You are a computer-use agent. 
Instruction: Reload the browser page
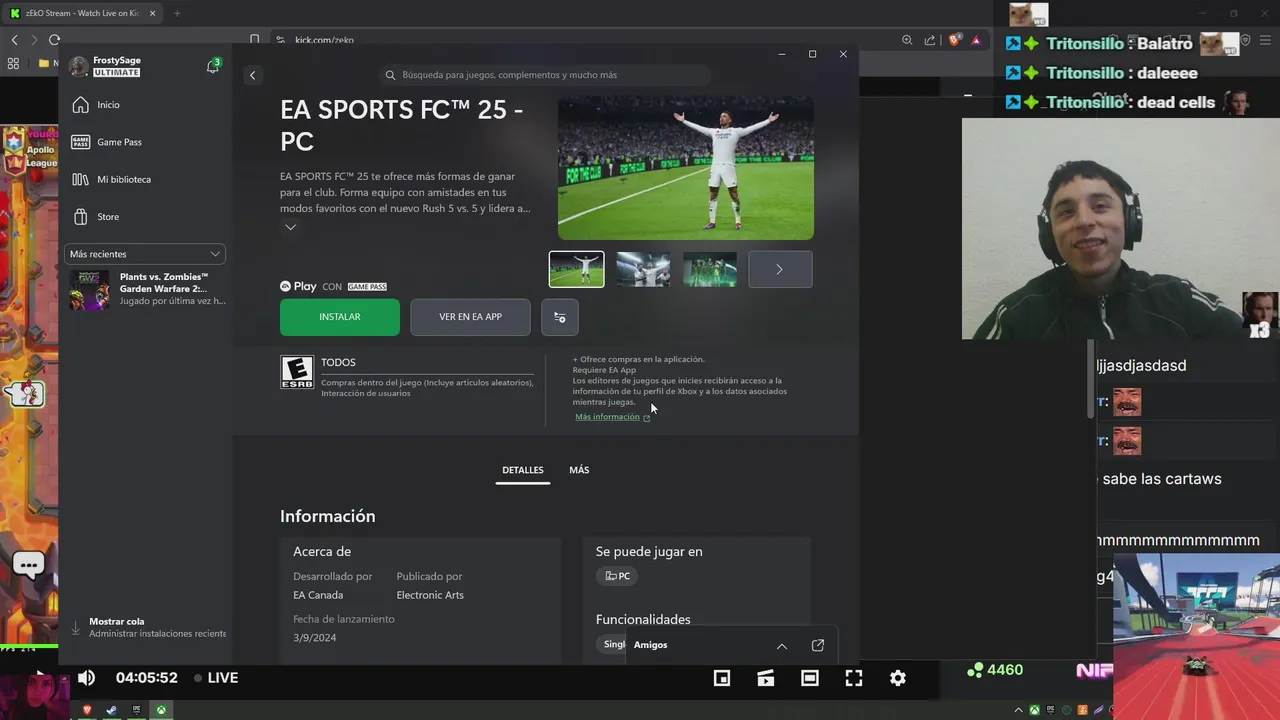54,40
